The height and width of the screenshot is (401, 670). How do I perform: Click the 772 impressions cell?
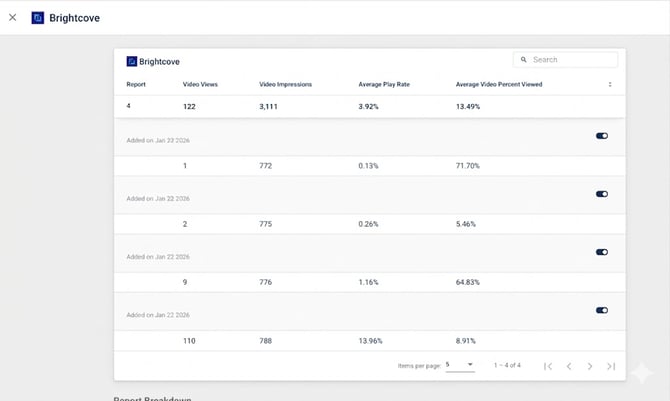tap(265, 166)
